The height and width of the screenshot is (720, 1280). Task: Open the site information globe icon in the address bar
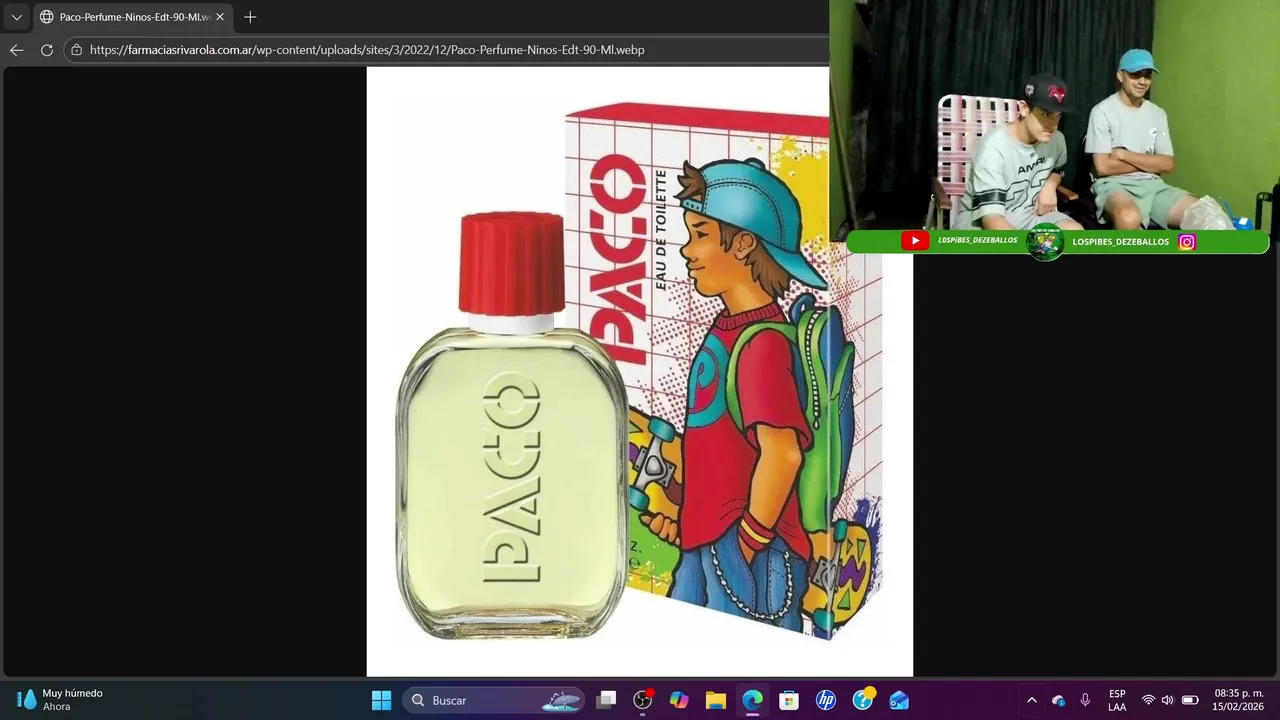77,50
